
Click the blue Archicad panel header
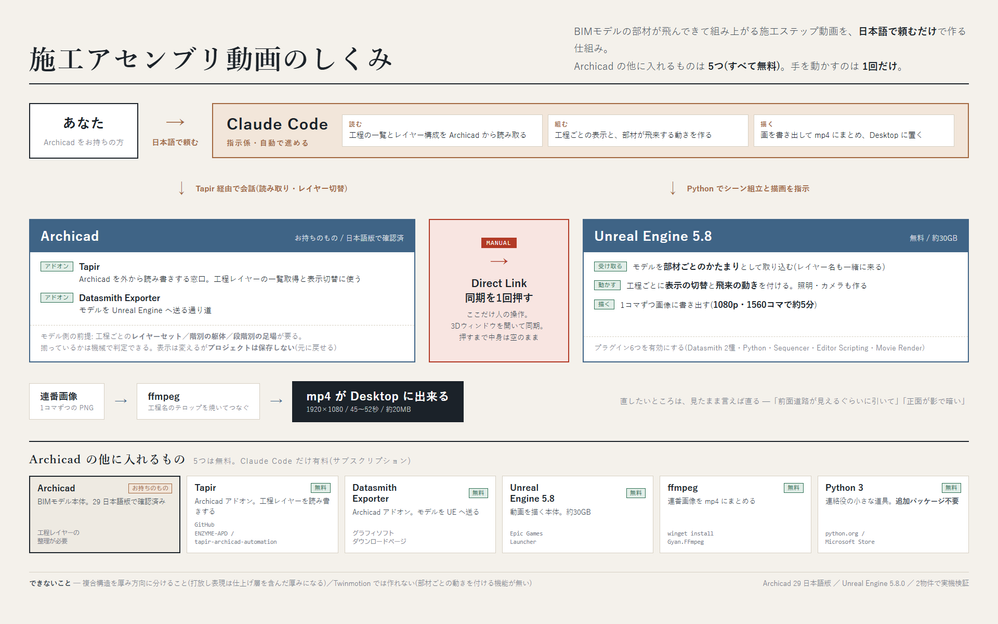click(222, 236)
